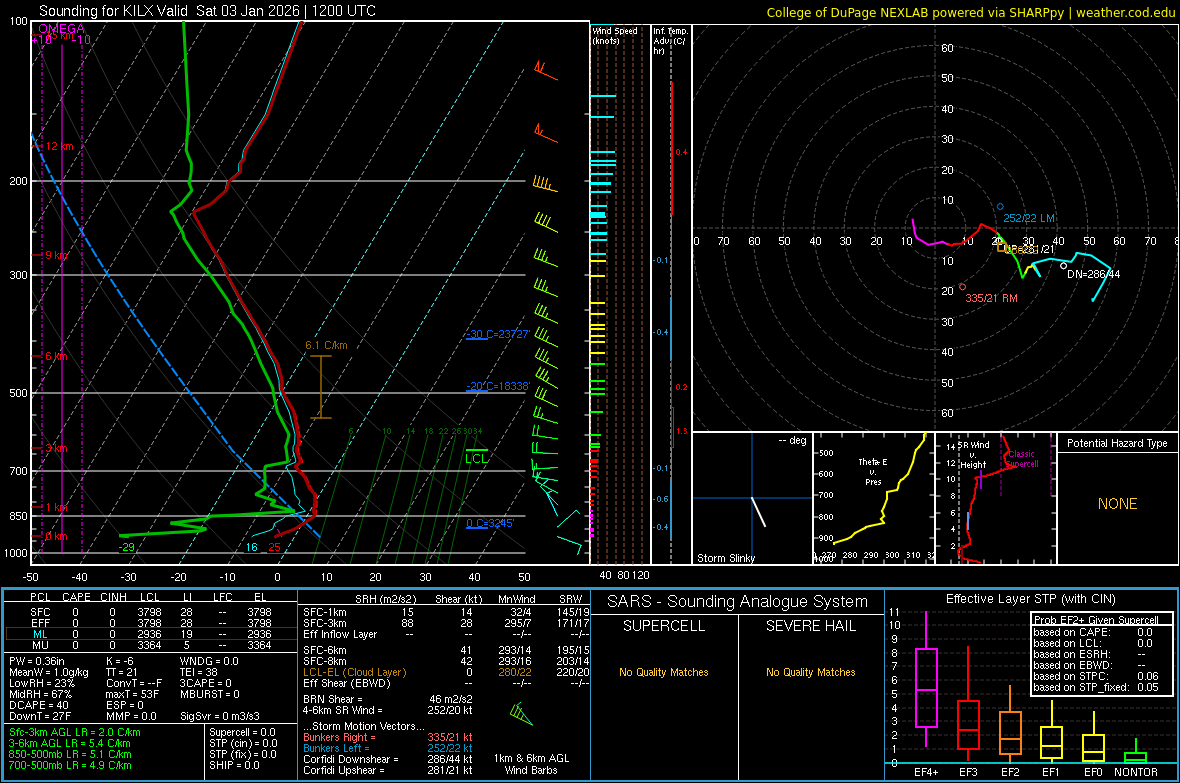Image resolution: width=1180 pixels, height=783 pixels.
Task: Click 'No Quality Matches' under SUPERCELL
Action: pos(664,672)
